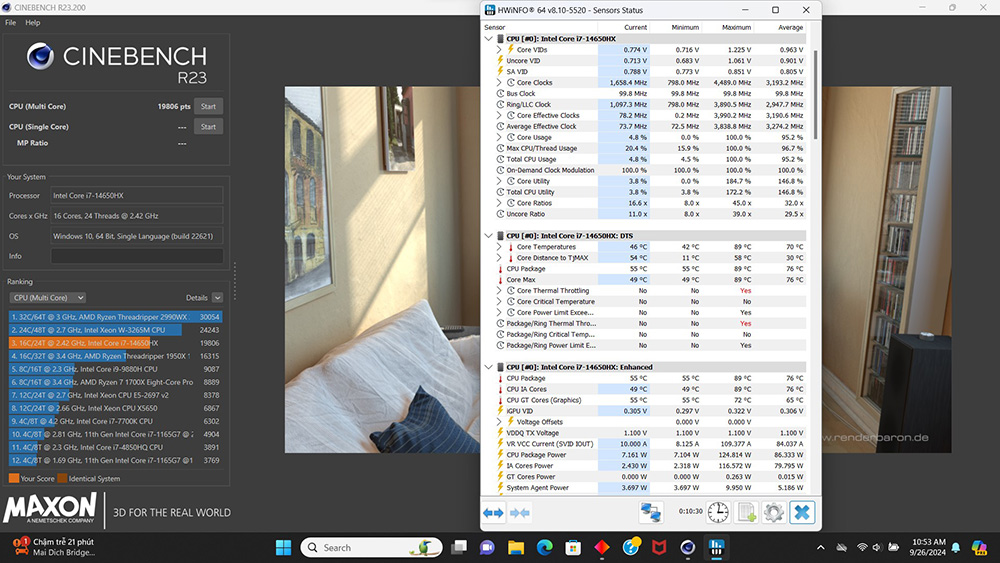The width and height of the screenshot is (1000, 563).
Task: Click the HWiNFO sensors vertical scrollbar
Action: 815,94
